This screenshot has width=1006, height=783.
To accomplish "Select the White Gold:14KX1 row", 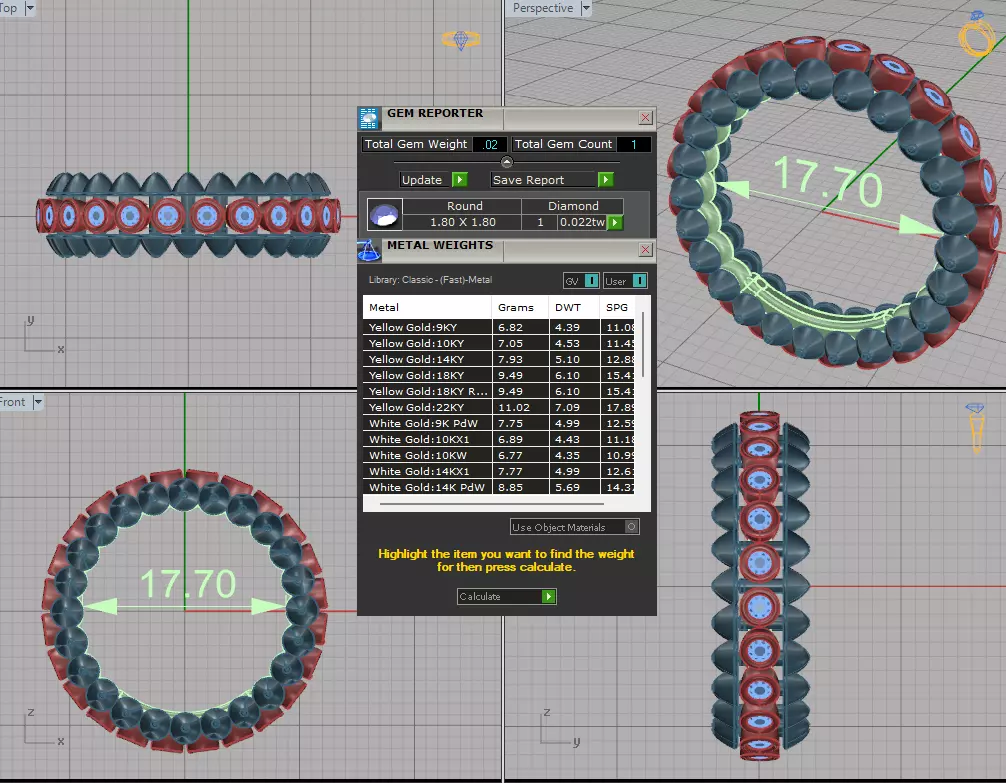I will [x=499, y=472].
